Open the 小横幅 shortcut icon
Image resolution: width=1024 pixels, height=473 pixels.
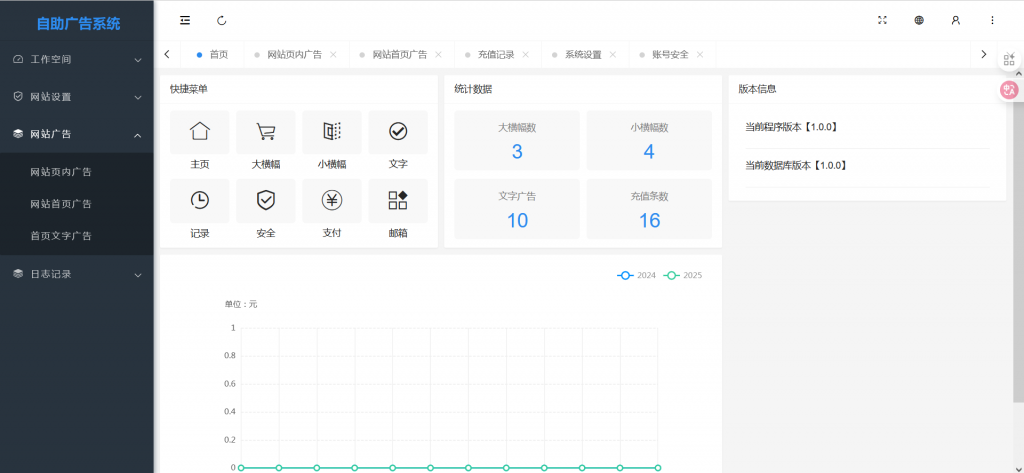point(332,131)
